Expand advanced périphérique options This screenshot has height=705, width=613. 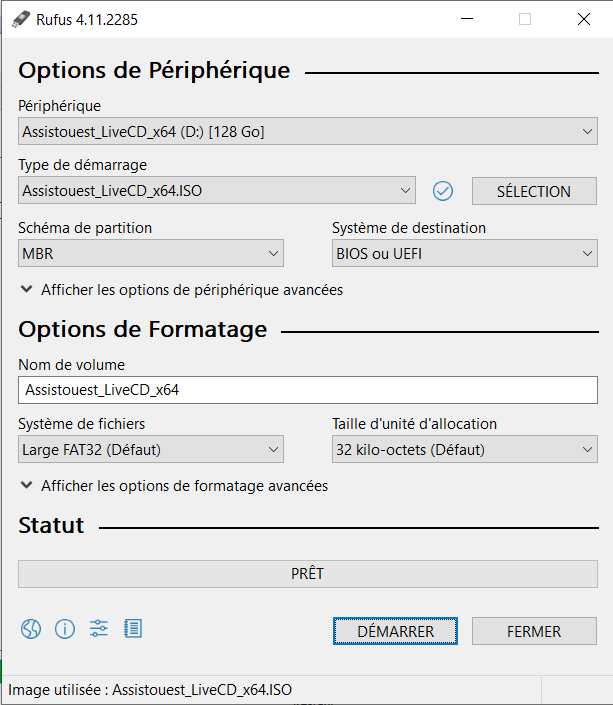click(181, 290)
